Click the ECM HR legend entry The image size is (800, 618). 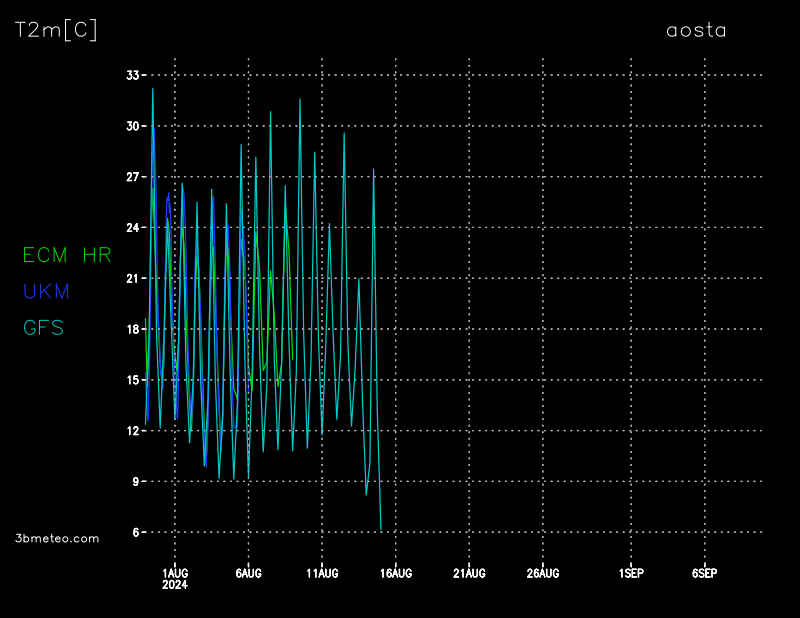point(67,255)
